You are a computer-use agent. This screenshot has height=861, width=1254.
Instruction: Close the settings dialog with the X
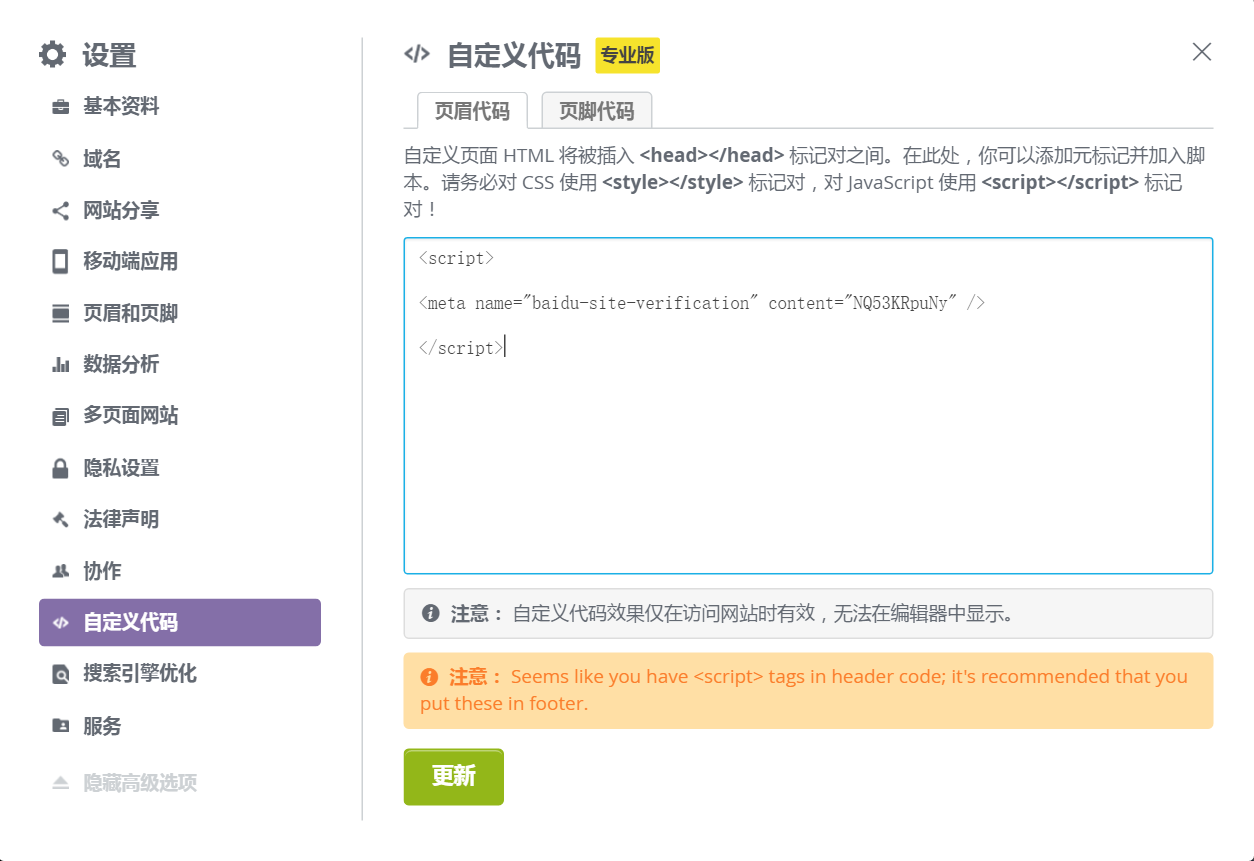(x=1202, y=52)
